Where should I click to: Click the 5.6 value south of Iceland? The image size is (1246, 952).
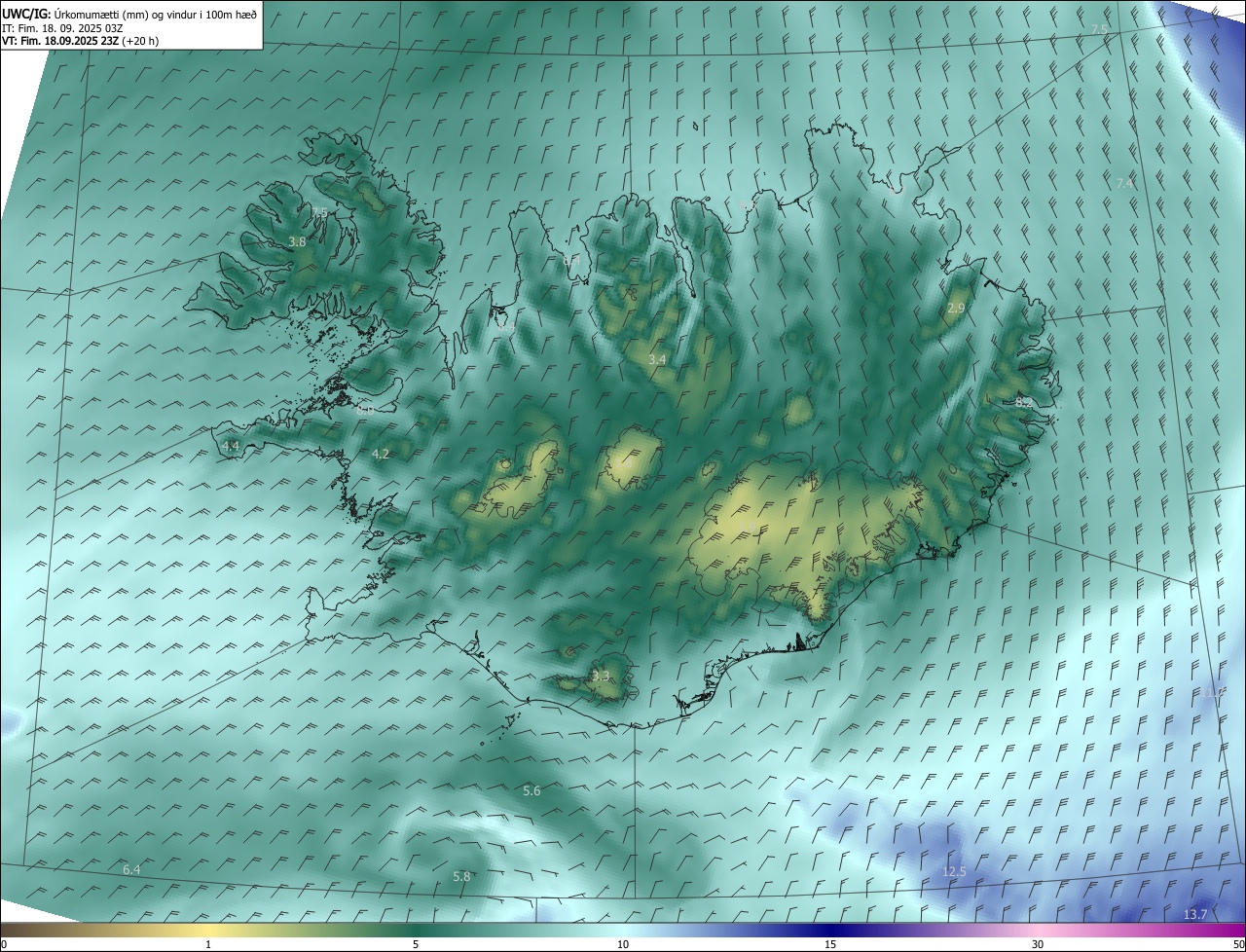click(x=531, y=791)
